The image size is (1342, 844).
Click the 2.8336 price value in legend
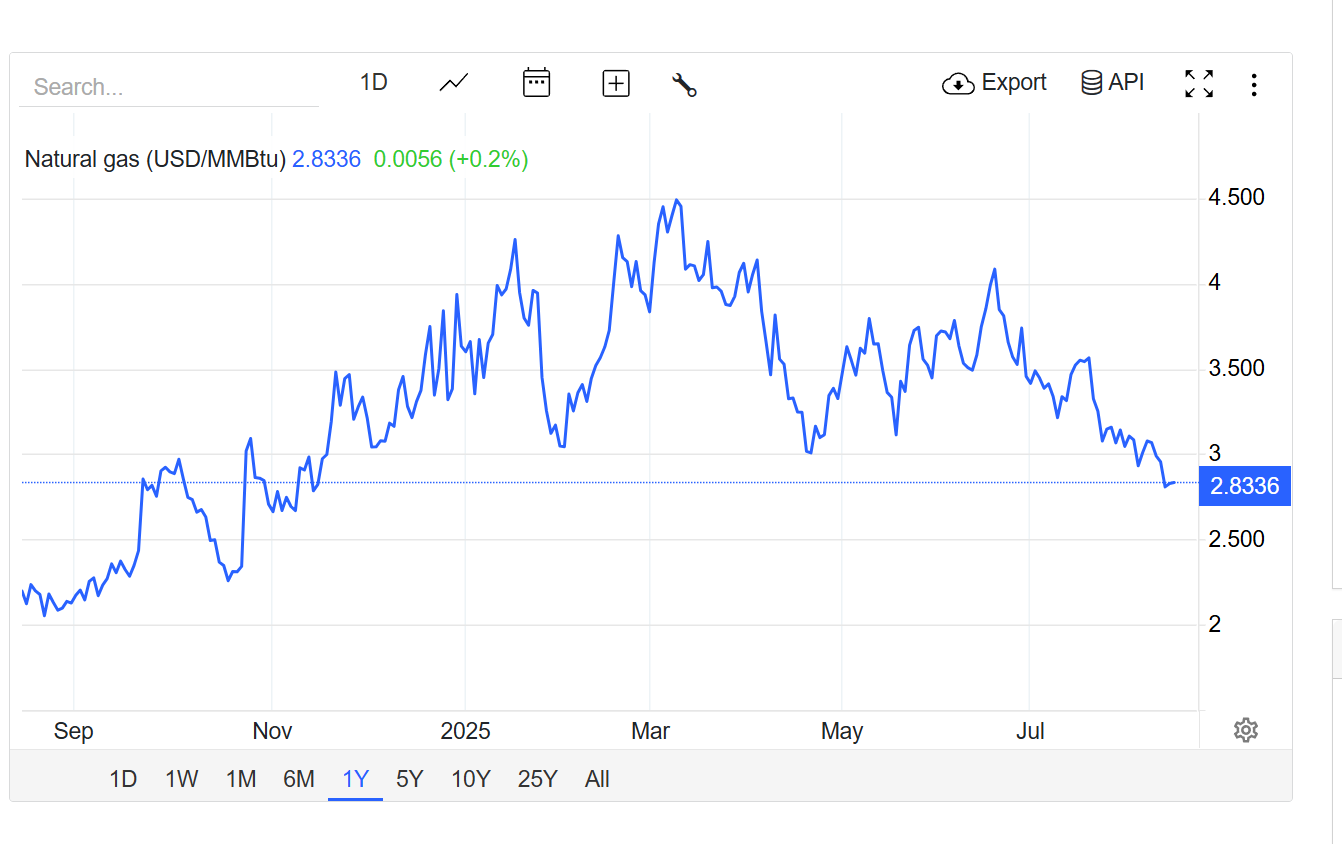click(x=326, y=159)
